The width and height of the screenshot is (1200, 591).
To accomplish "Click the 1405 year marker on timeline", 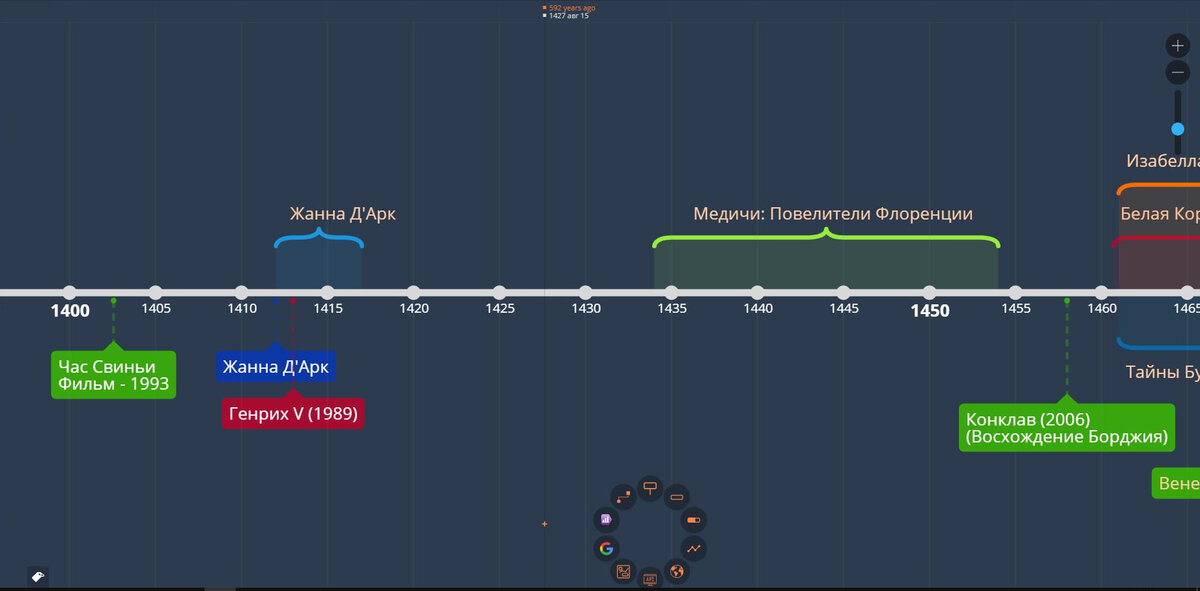I will pyautogui.click(x=155, y=292).
